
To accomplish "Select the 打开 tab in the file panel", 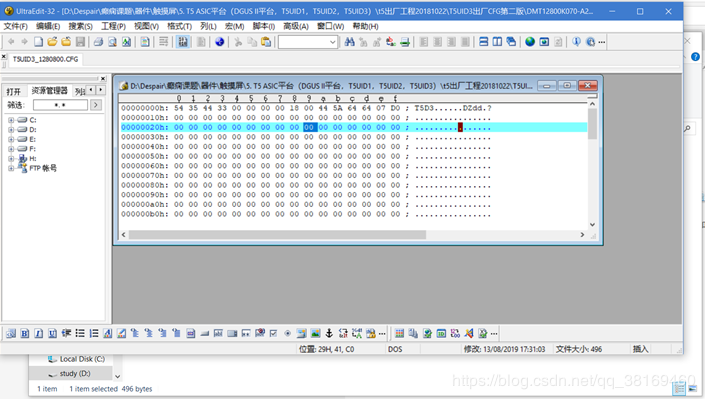I will (13, 91).
